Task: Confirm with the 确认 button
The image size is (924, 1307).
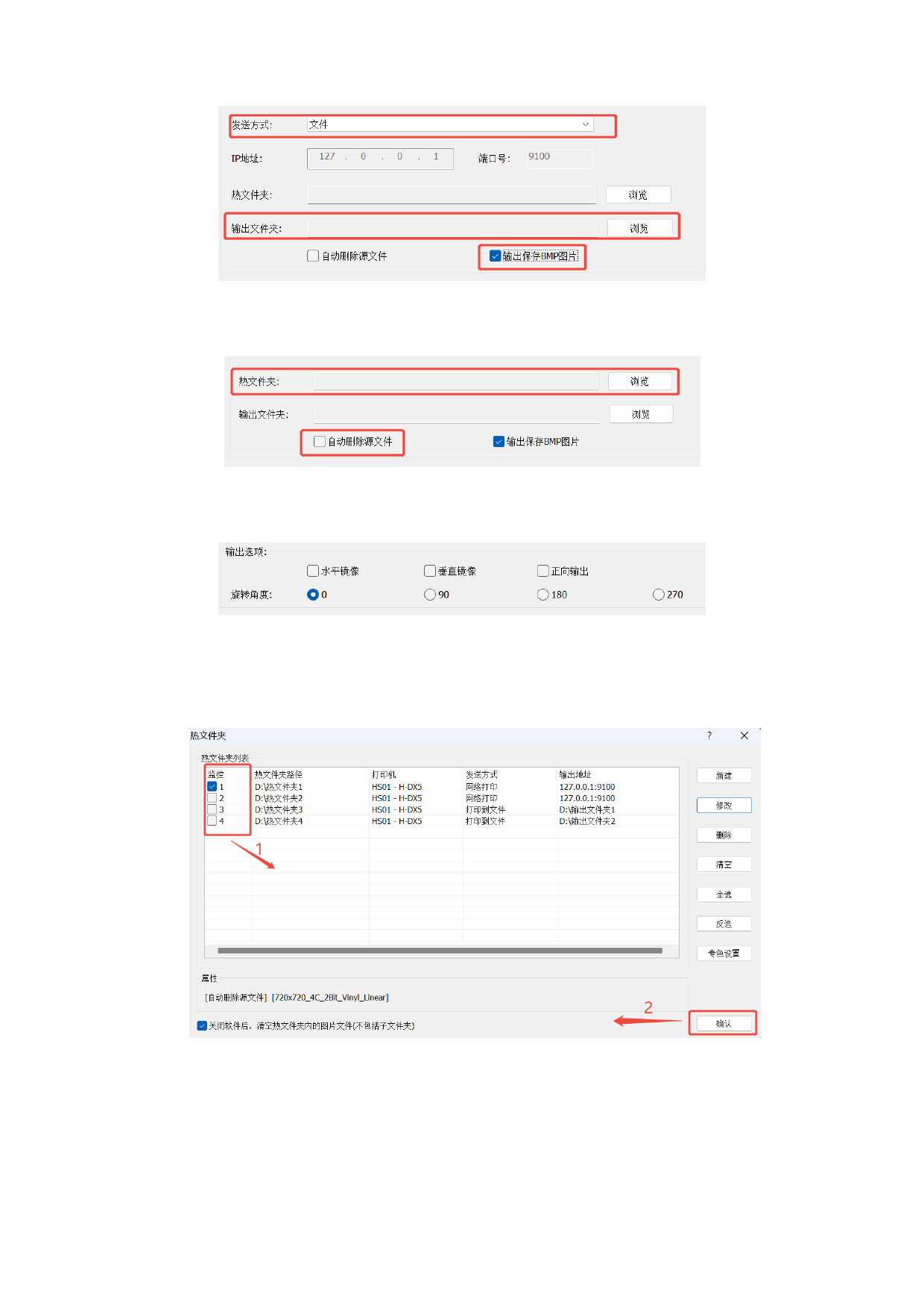Action: [724, 1024]
